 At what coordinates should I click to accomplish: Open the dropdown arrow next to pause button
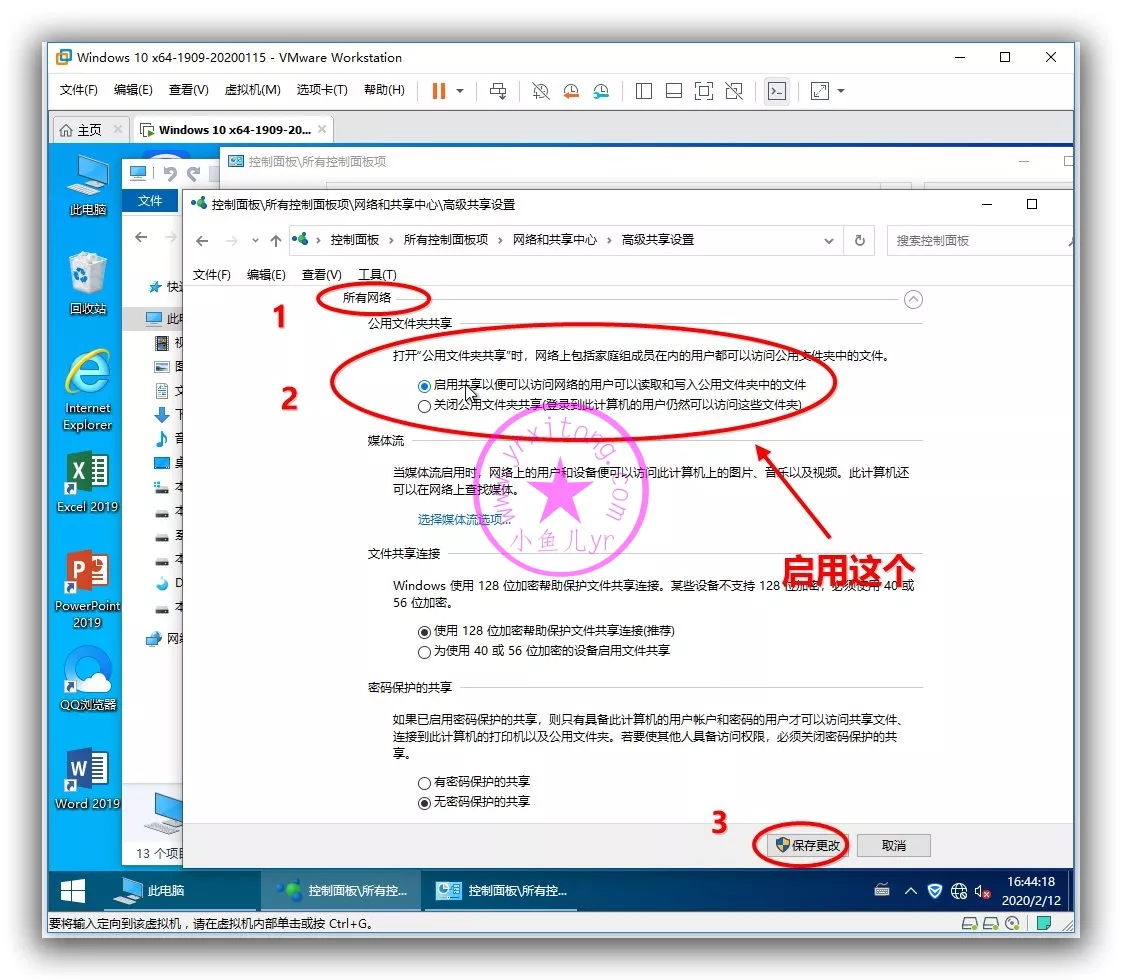(460, 91)
